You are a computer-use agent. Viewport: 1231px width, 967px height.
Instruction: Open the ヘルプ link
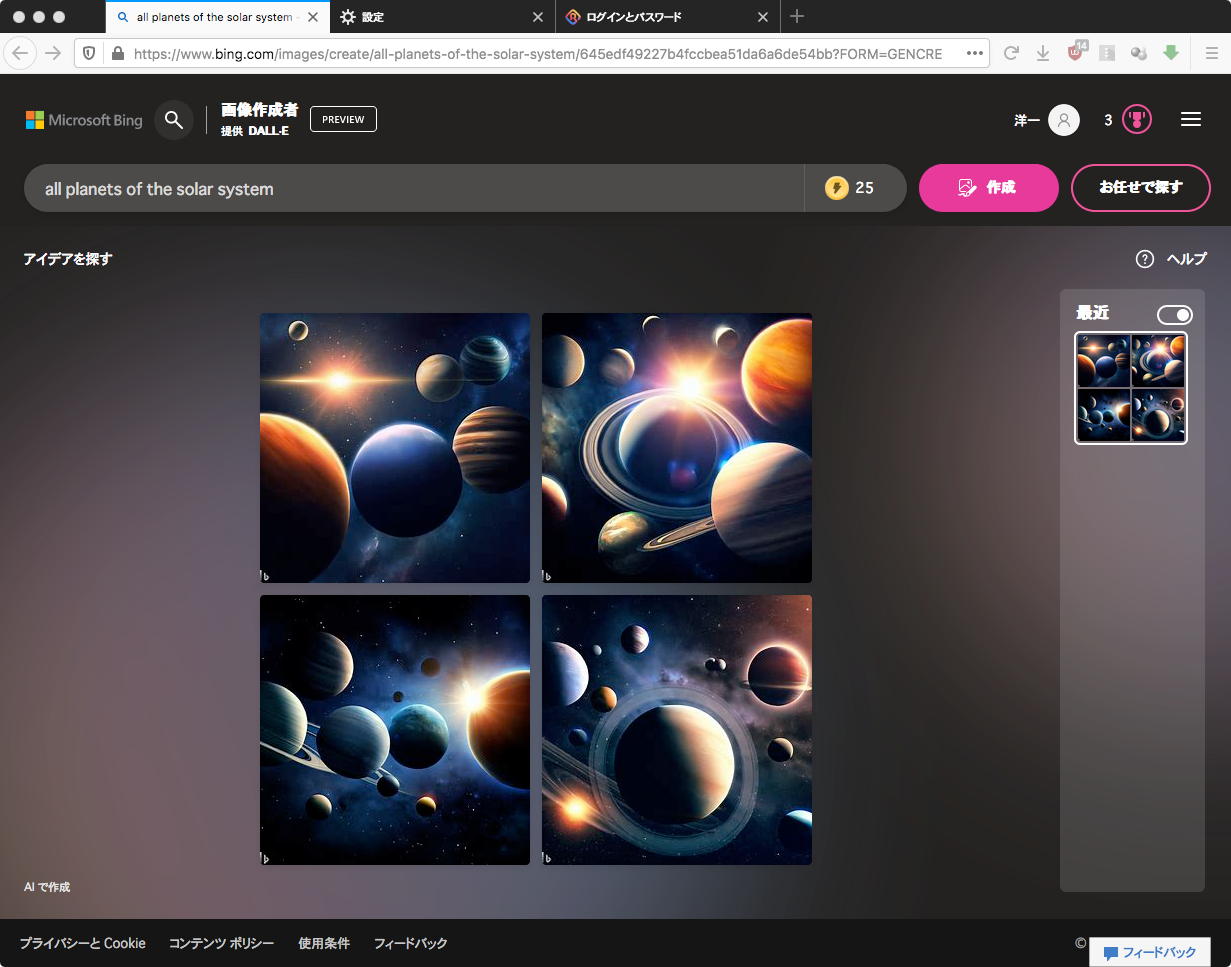[1187, 259]
